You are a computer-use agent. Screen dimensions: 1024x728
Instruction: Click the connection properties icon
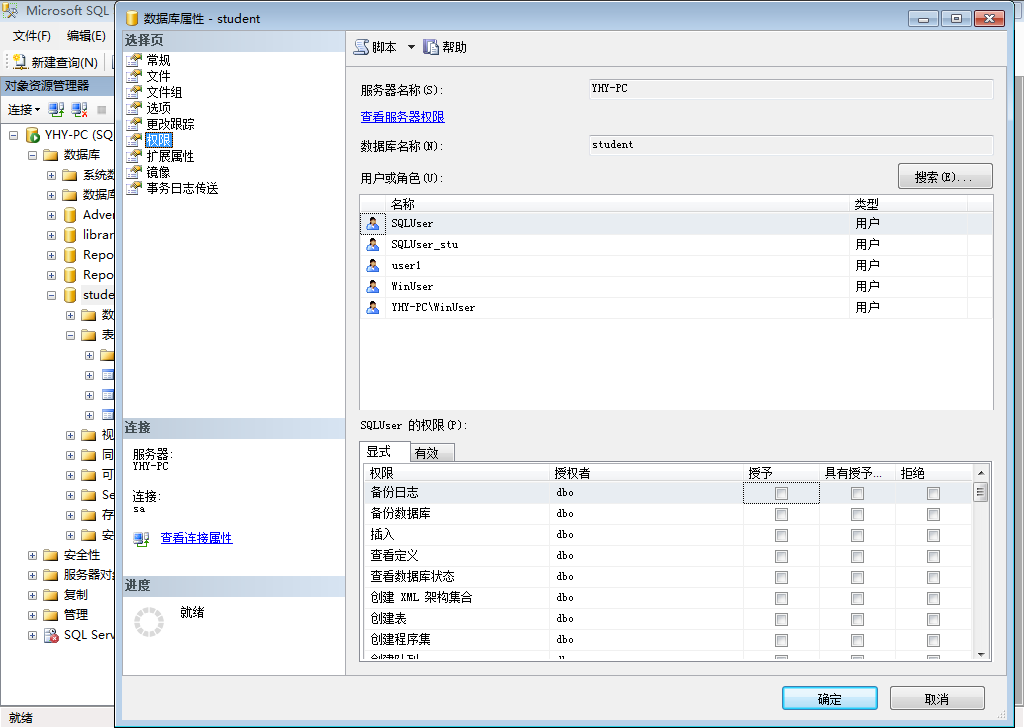point(141,539)
